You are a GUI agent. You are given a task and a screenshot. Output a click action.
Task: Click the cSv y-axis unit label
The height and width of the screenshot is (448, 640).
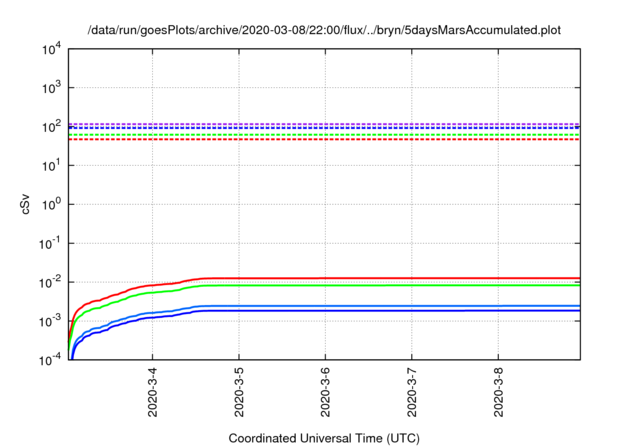pos(25,204)
